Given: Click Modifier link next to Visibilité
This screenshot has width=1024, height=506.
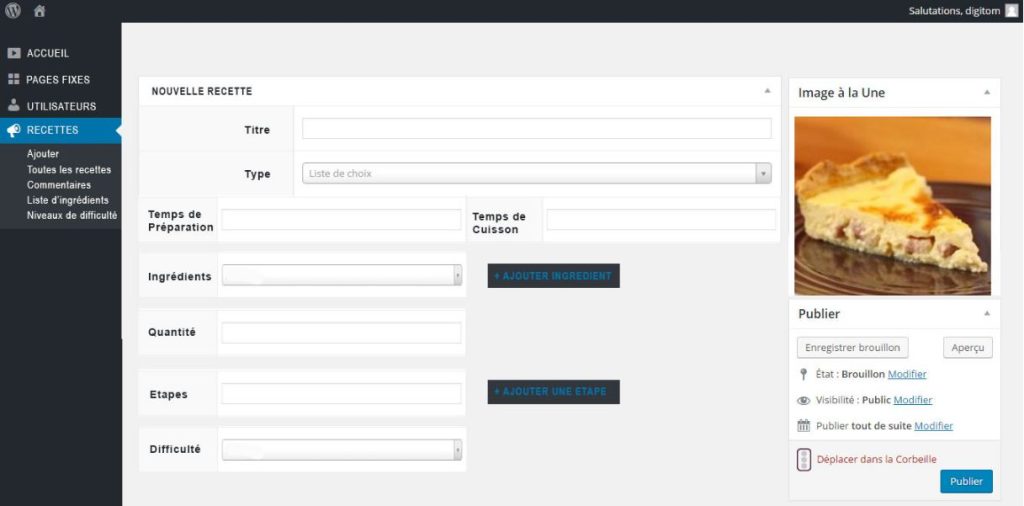Looking at the screenshot, I should [x=912, y=400].
